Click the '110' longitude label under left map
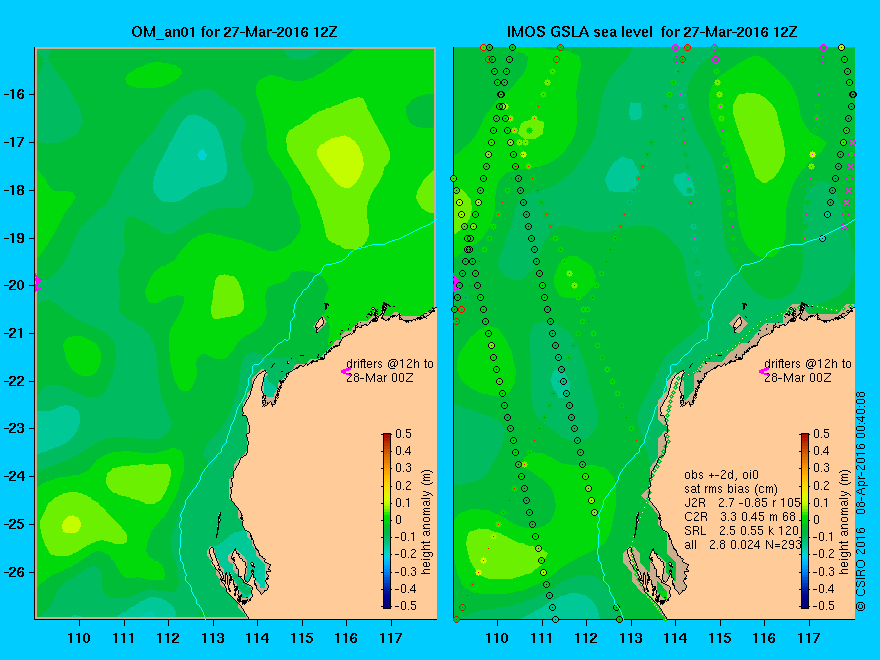 tap(79, 638)
